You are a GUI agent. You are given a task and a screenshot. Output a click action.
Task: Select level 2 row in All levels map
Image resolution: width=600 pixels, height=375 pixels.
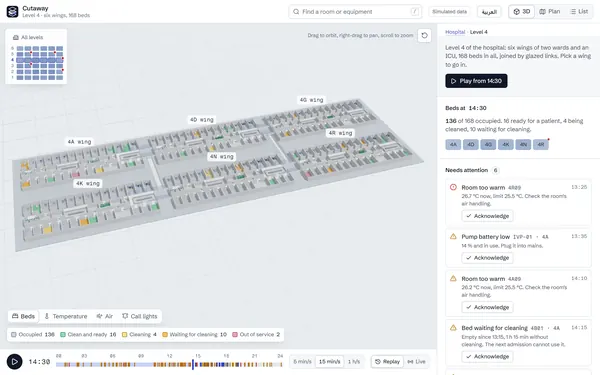pos(37,72)
